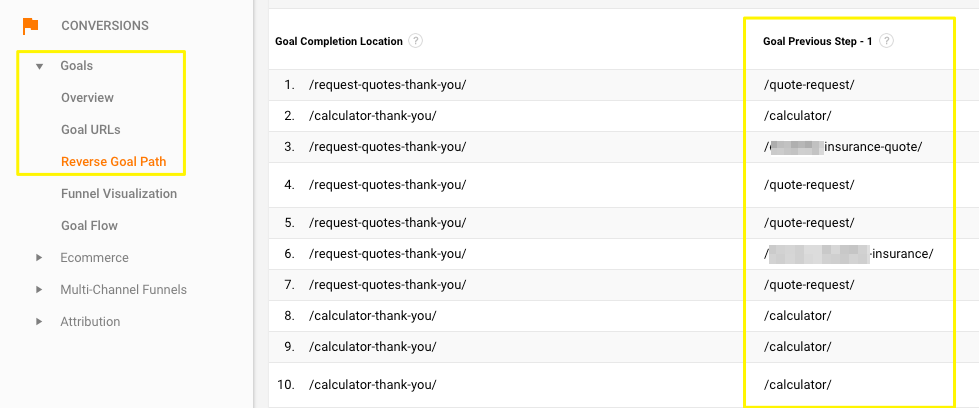
Task: Click row 1 /request-quotes-thank-you/ entry
Action: [x=387, y=85]
